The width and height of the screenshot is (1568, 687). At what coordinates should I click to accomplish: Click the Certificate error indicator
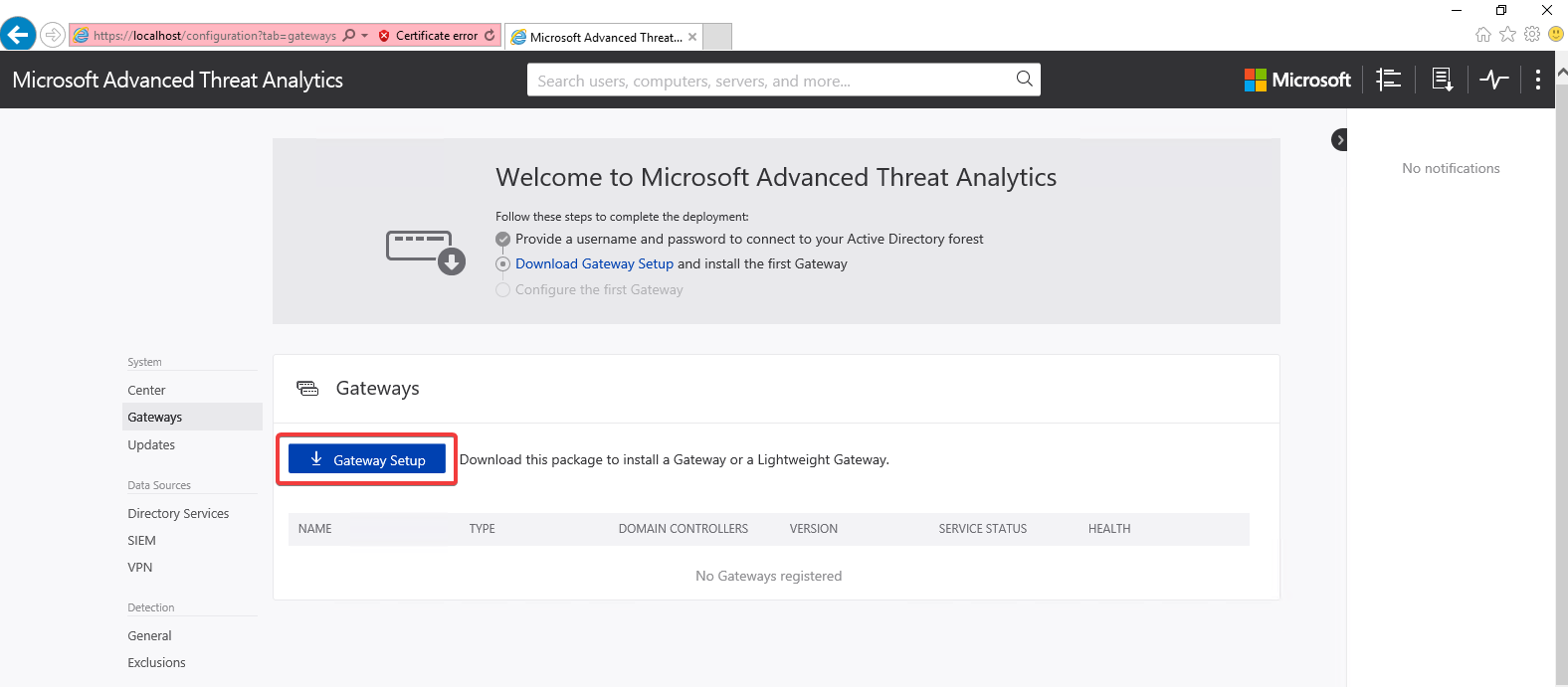(x=429, y=36)
